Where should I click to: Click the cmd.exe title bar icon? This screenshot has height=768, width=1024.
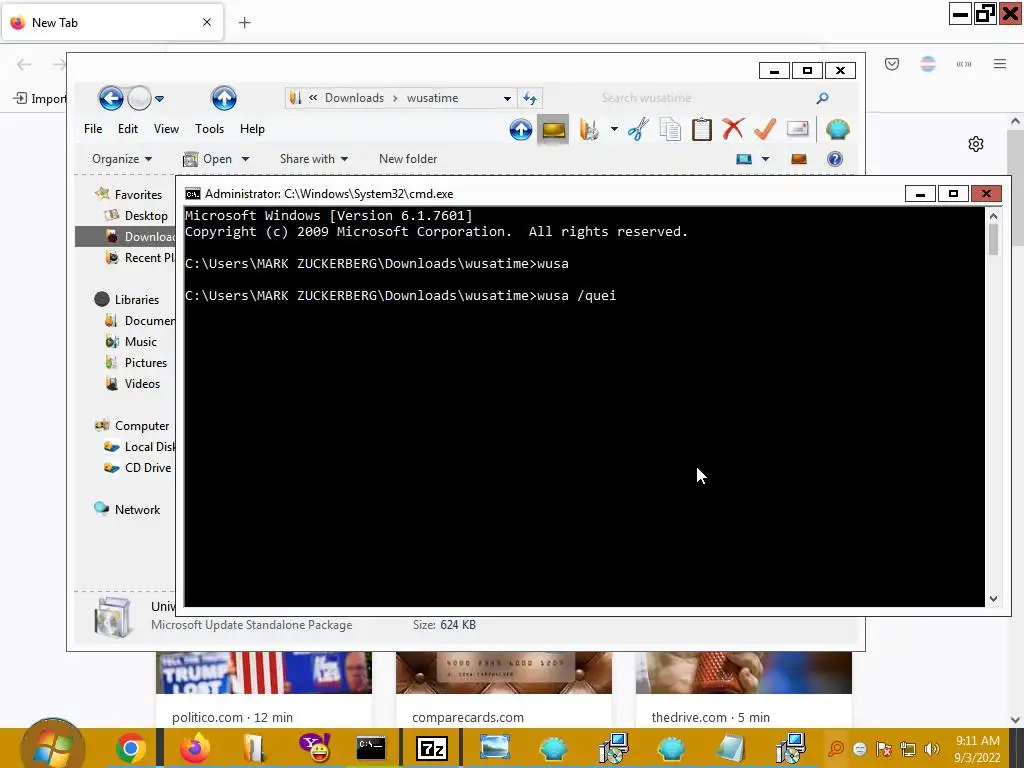[193, 194]
